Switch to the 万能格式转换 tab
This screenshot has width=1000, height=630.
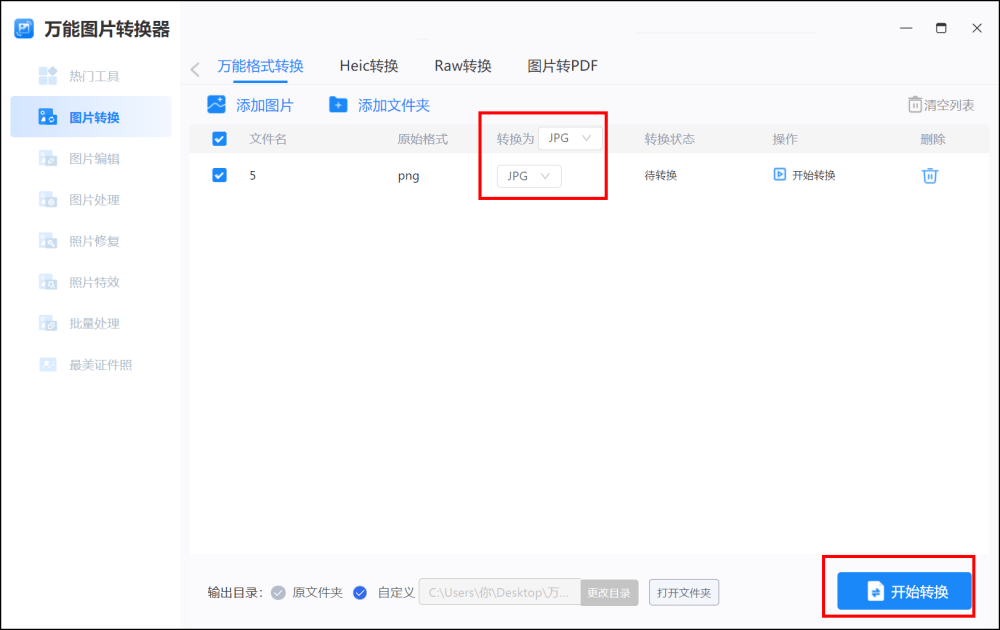pos(260,66)
